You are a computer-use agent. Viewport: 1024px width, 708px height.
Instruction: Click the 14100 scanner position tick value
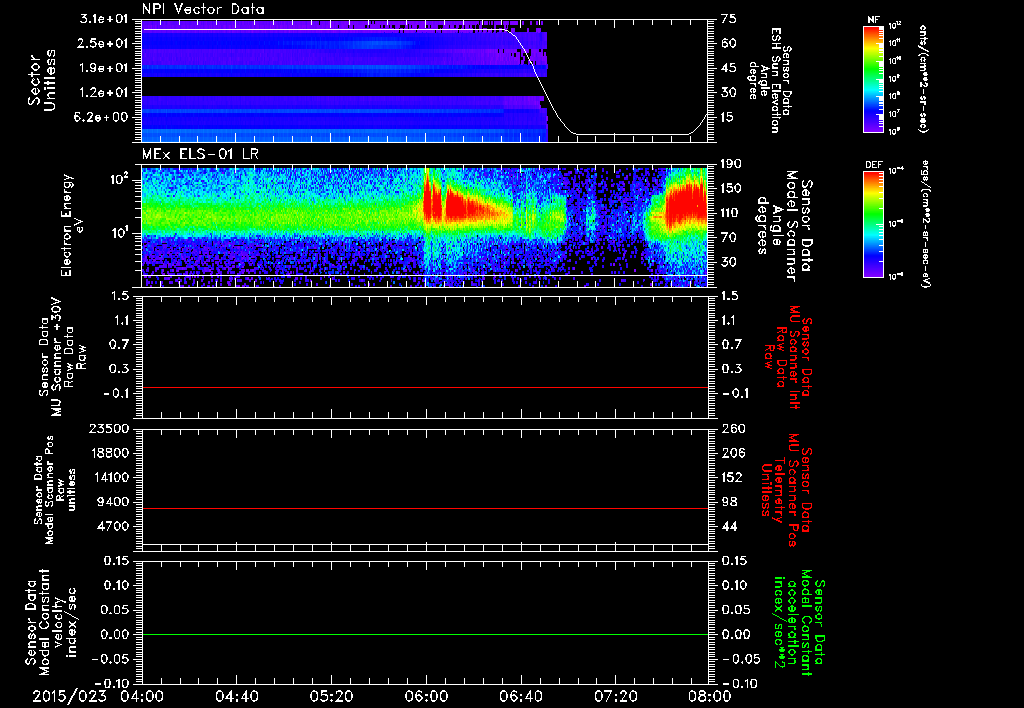[x=109, y=477]
